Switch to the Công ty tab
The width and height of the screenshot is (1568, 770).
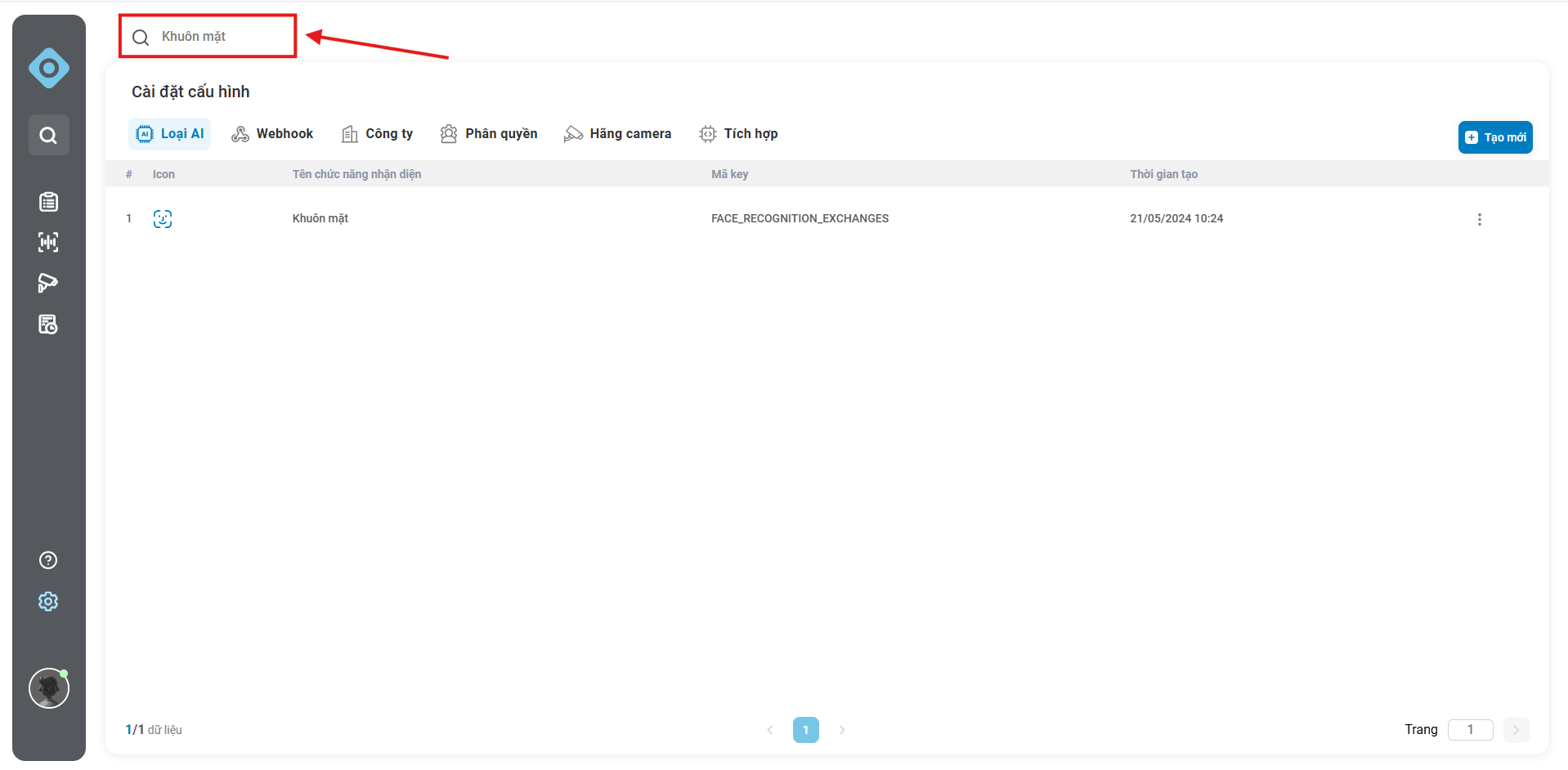pos(377,134)
